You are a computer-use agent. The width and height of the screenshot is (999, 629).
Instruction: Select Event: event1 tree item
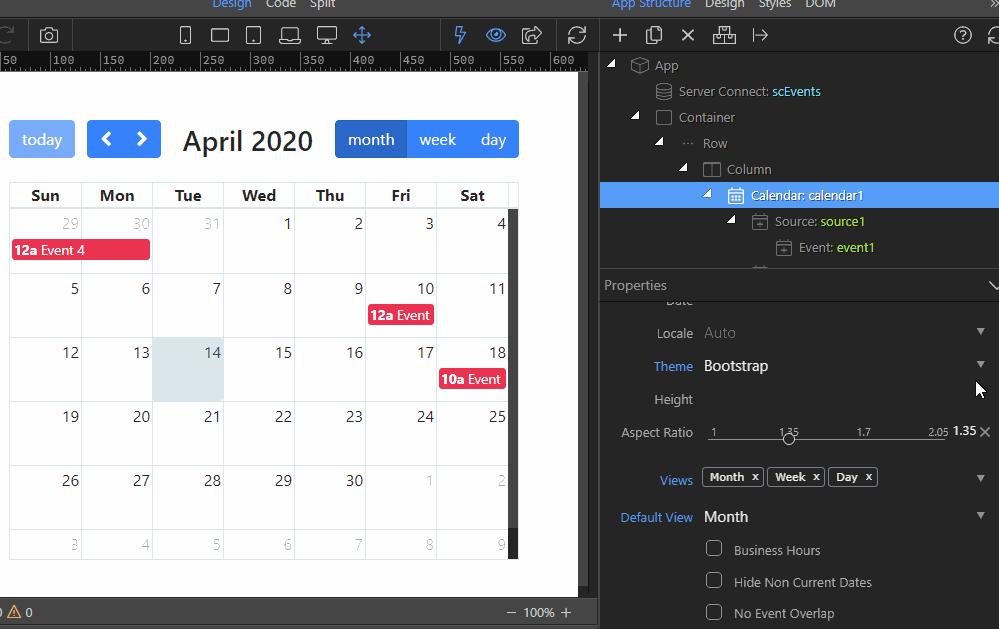837,248
